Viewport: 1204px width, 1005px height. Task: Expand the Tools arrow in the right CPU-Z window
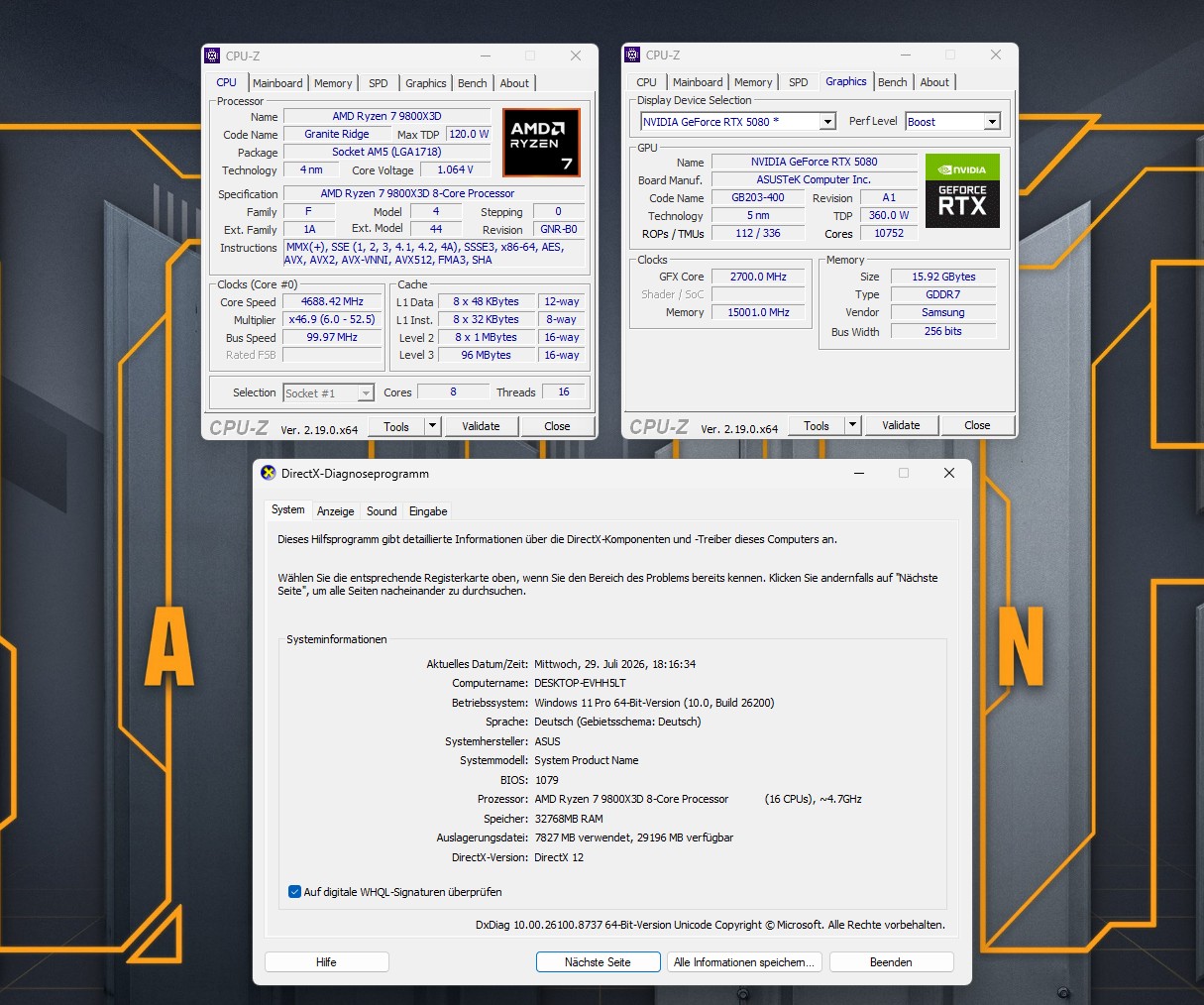click(852, 425)
